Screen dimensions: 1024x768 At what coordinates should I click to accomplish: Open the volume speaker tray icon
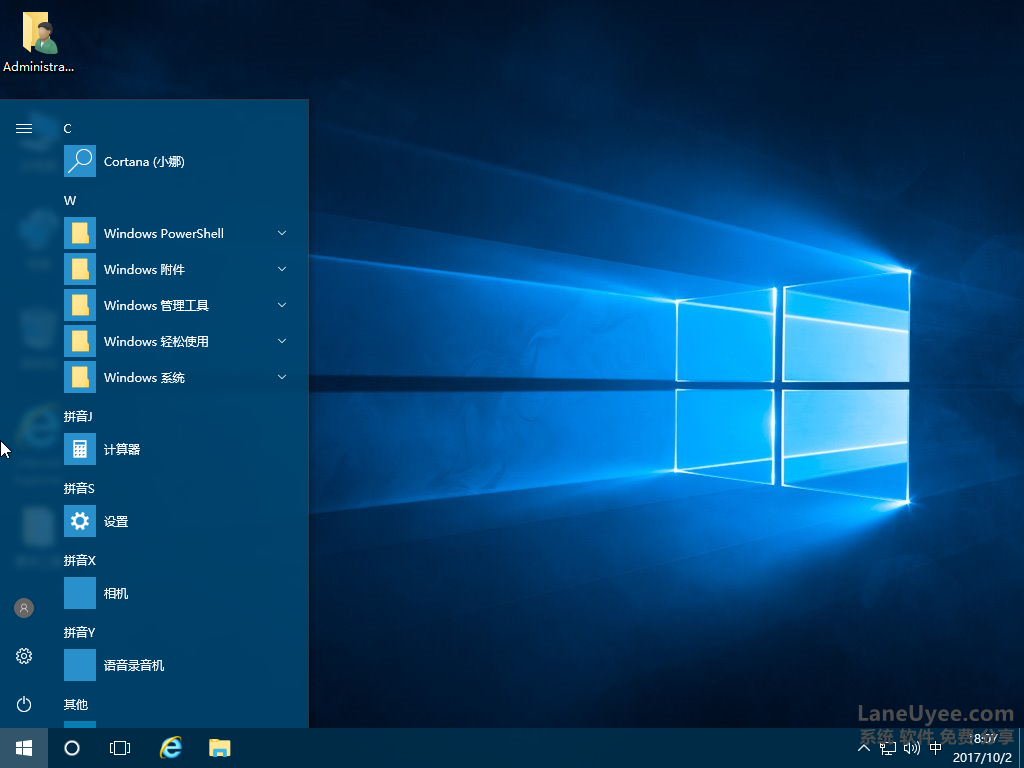pos(912,748)
